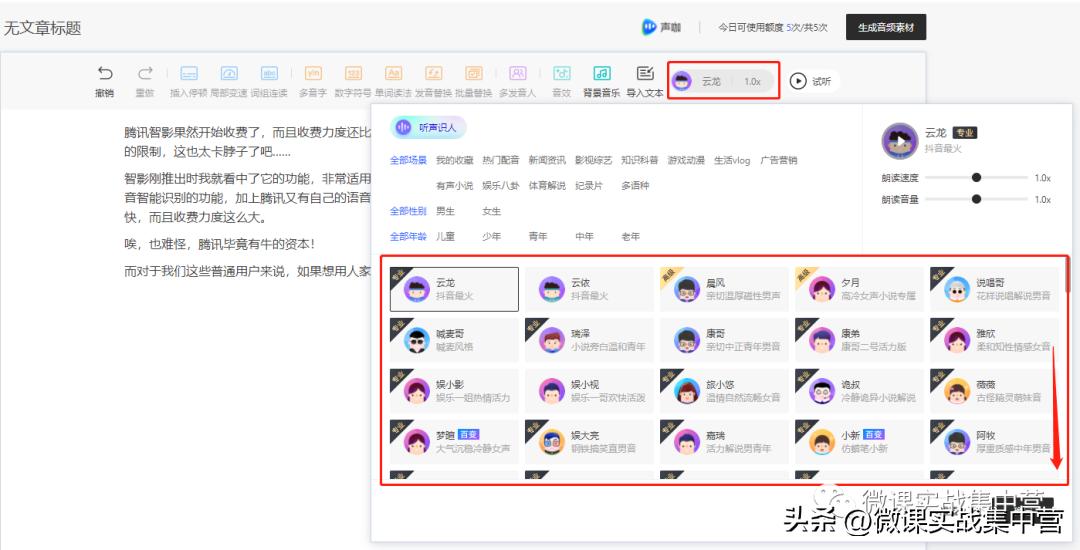Select the 全部年龄 filter
1080x550 pixels.
[x=408, y=236]
